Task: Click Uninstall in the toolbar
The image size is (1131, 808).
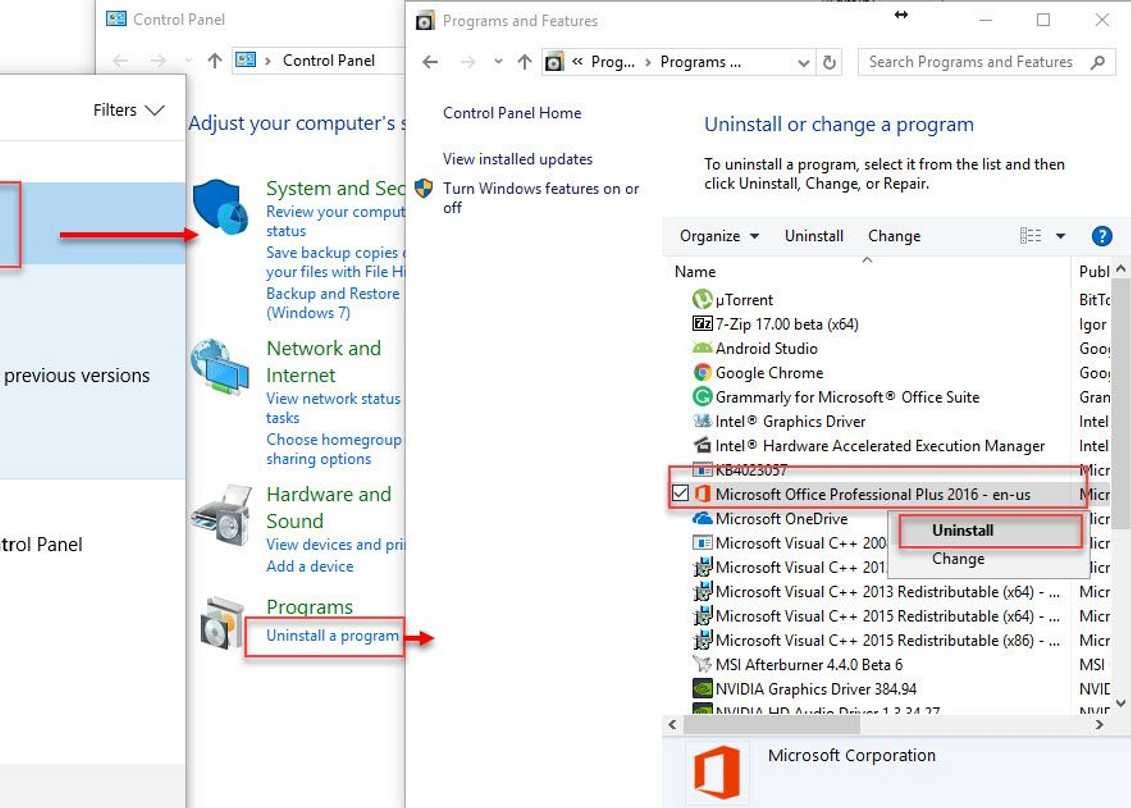Action: [814, 236]
